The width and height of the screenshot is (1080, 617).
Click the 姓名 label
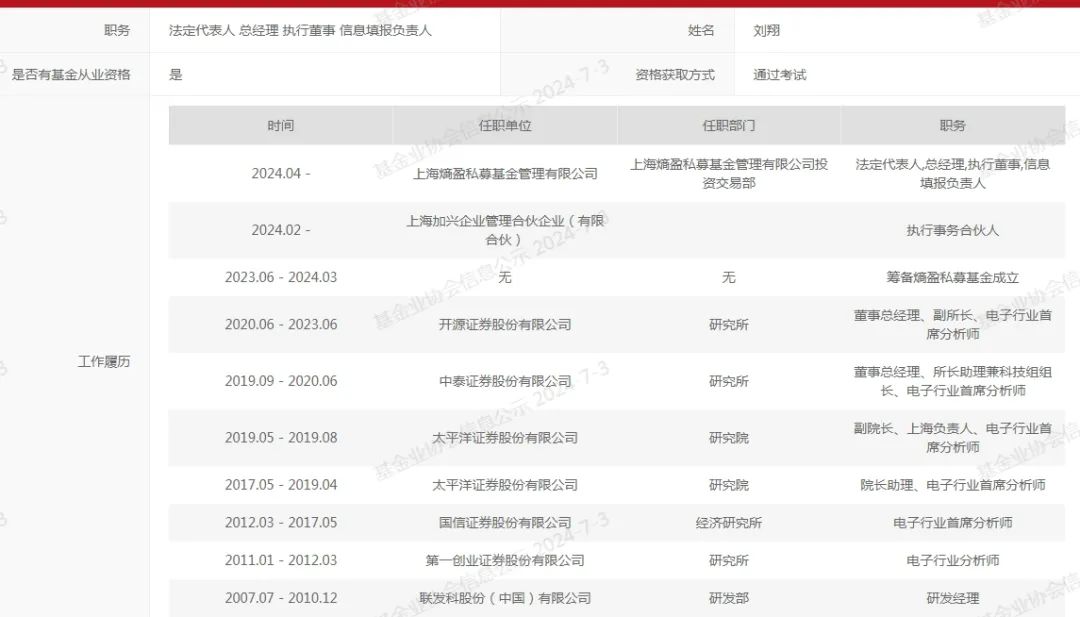pos(700,30)
